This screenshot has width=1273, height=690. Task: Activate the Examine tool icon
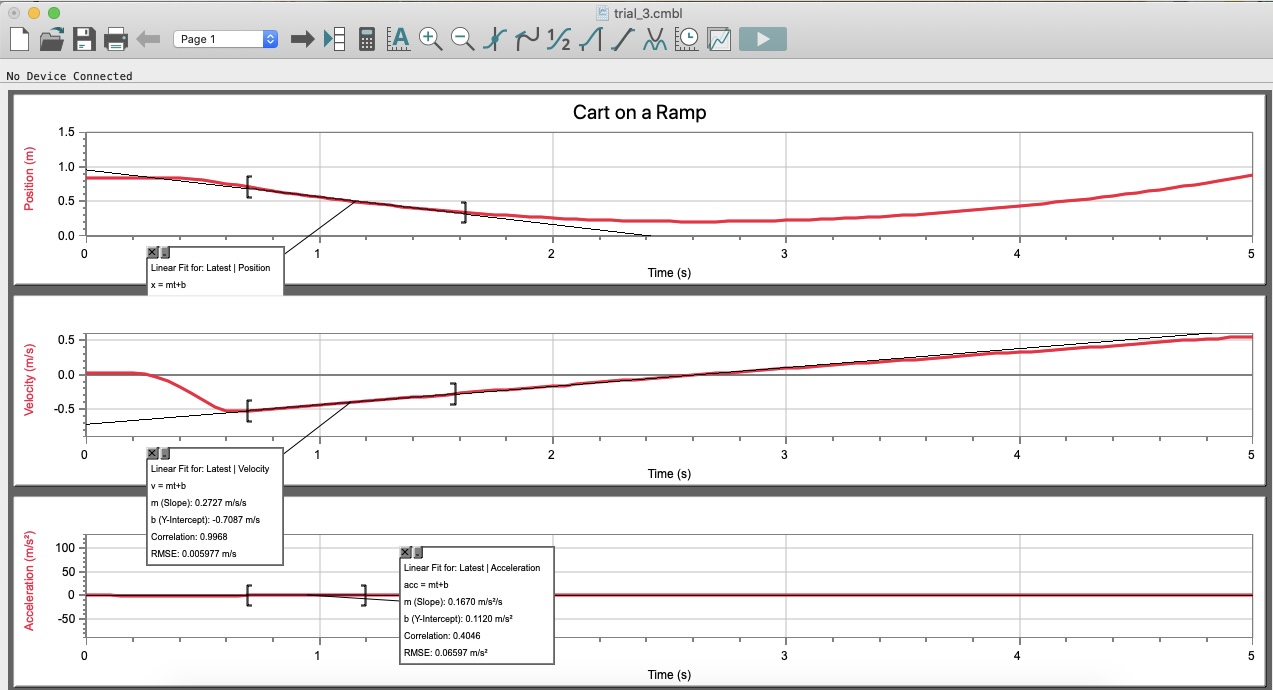495,39
